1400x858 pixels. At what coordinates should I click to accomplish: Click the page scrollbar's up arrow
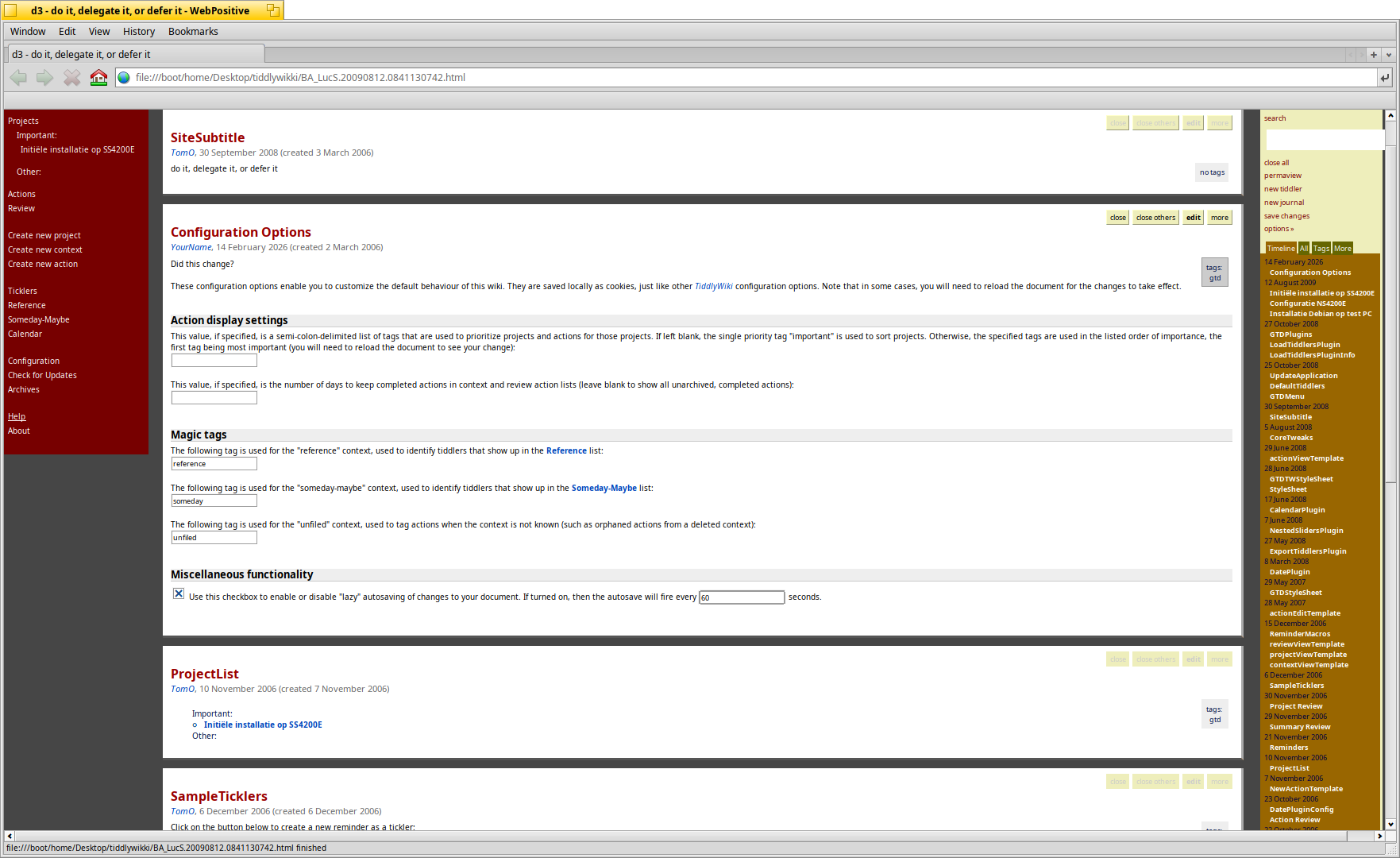click(x=1390, y=116)
